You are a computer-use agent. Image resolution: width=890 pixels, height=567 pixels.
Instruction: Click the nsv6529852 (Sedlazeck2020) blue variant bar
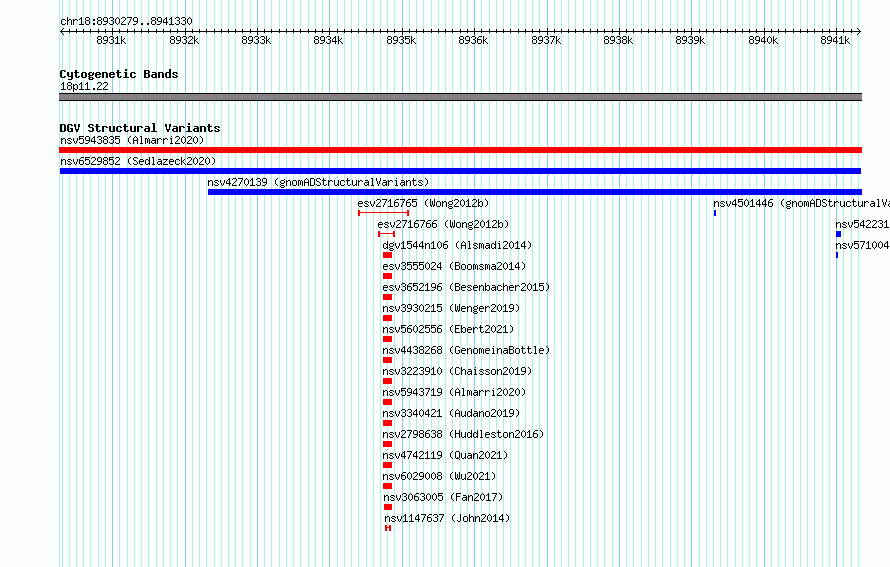[x=460, y=171]
